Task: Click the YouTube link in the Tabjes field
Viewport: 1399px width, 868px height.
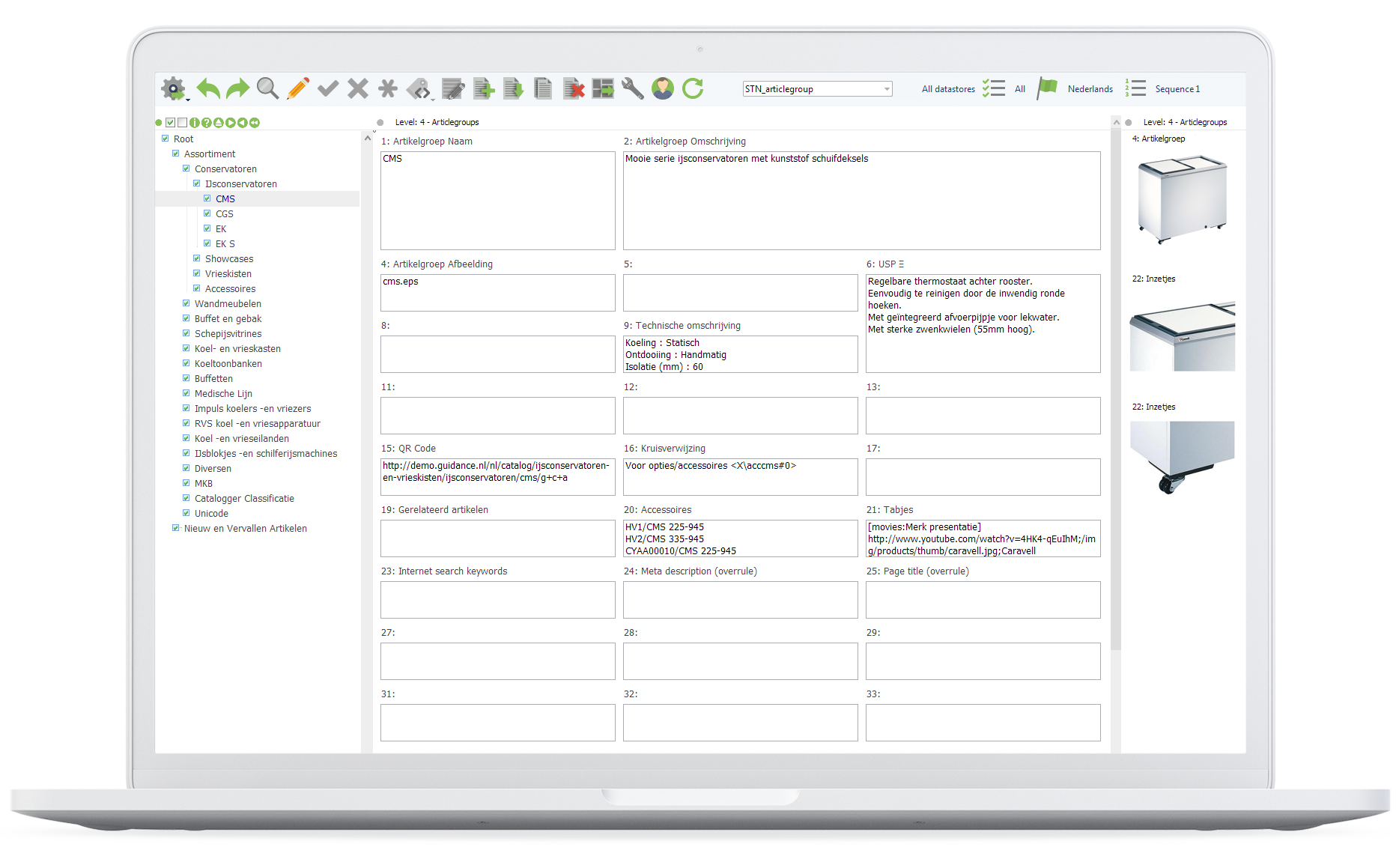Action: point(940,538)
